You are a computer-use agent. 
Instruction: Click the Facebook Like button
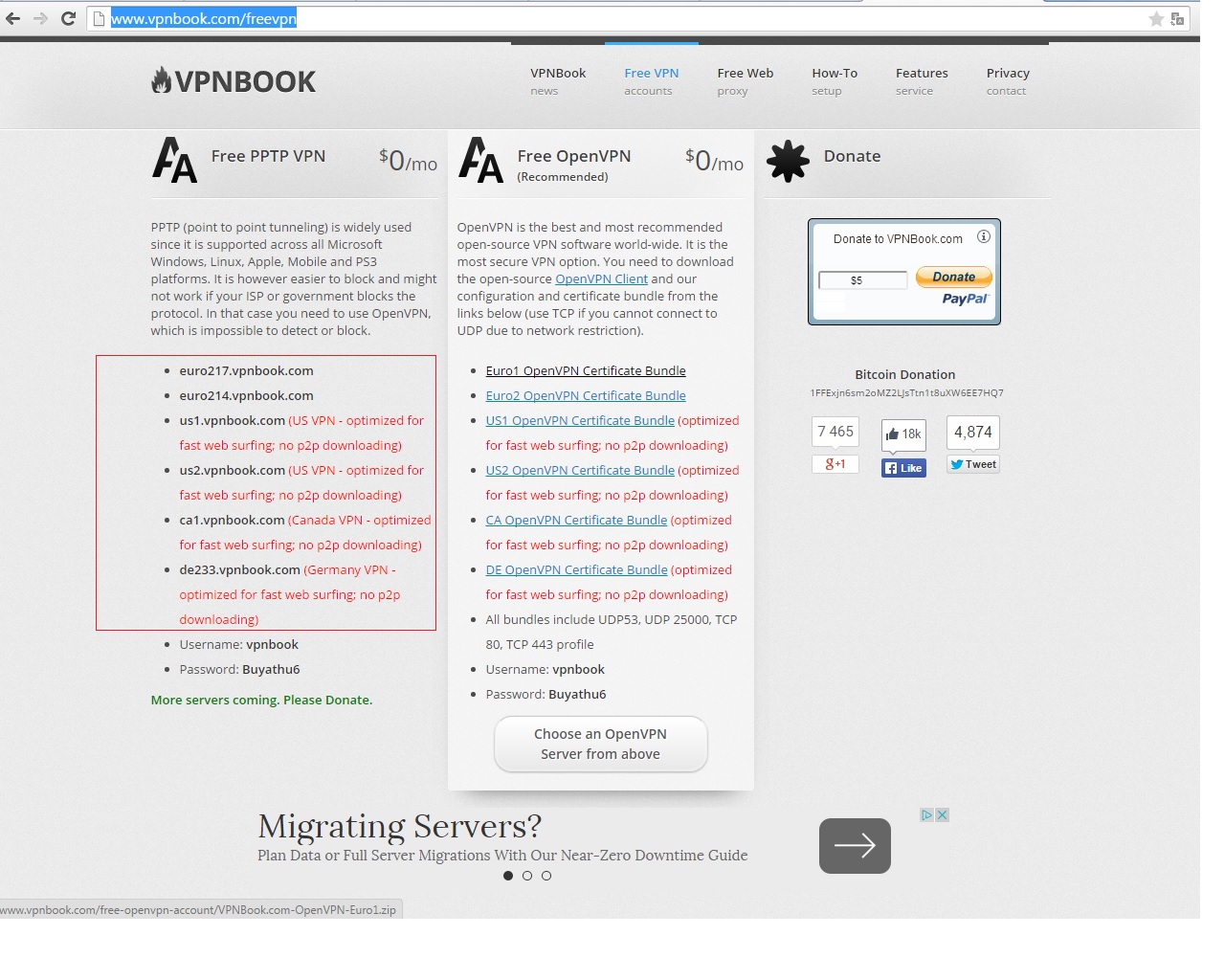tap(903, 468)
